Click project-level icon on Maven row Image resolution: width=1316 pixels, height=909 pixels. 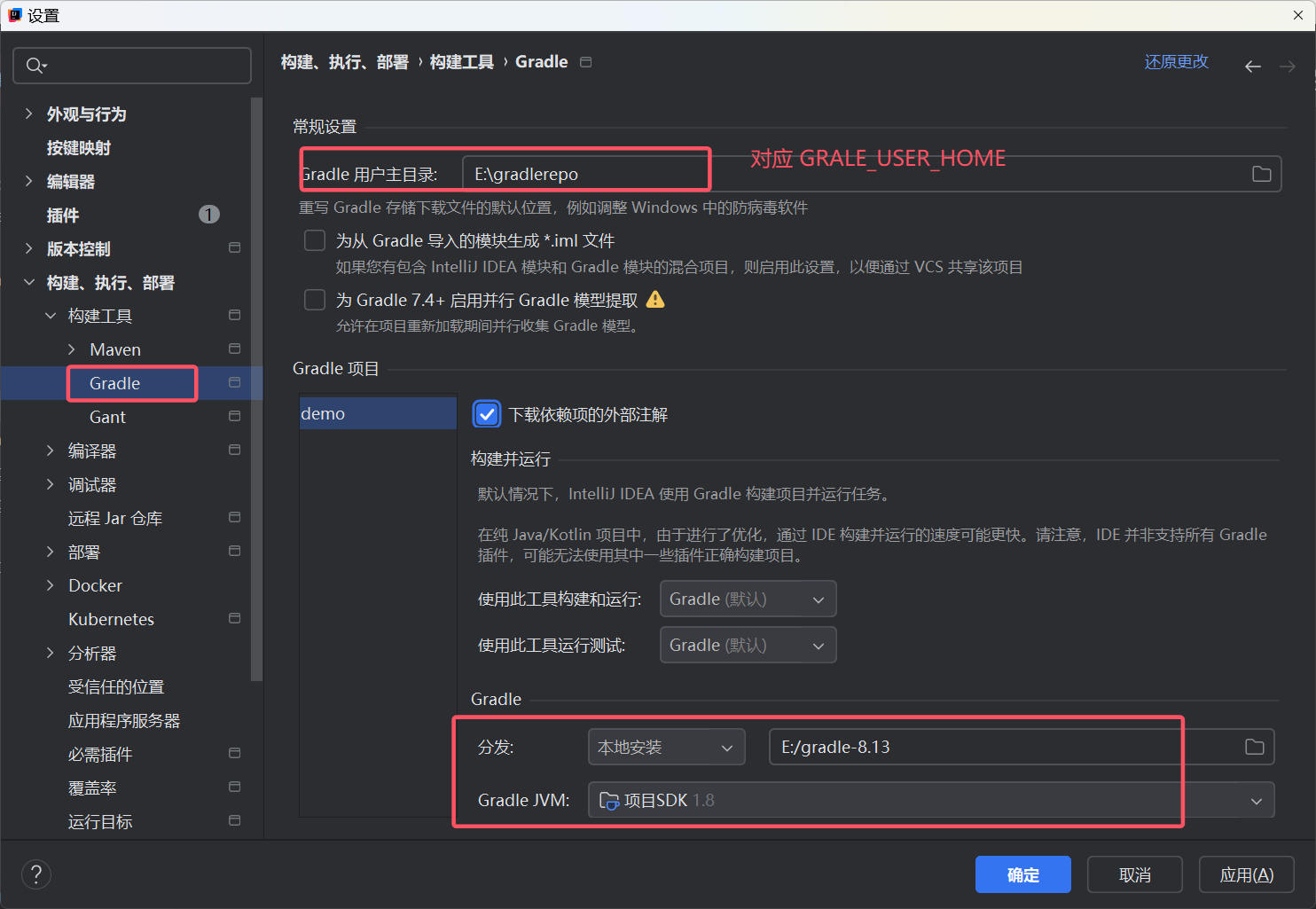(234, 349)
